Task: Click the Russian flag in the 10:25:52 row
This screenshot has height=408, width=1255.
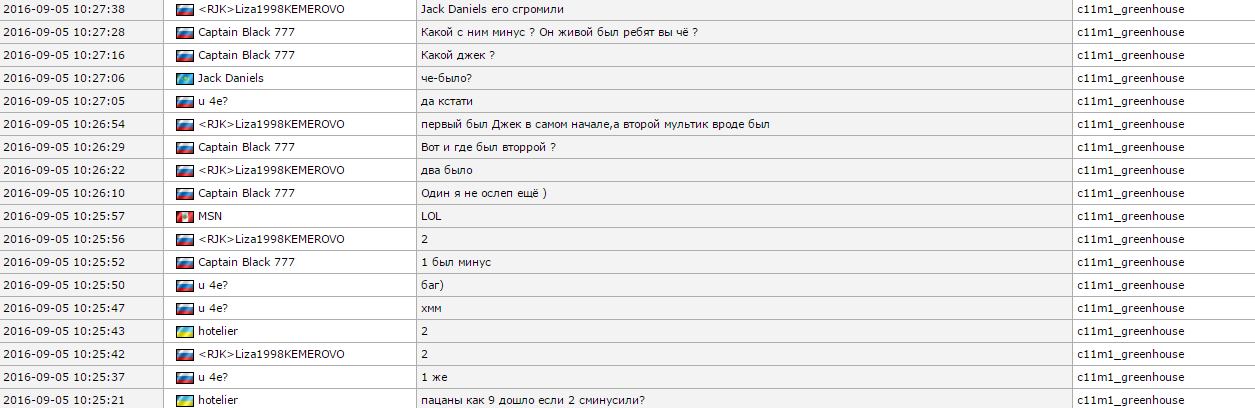Action: click(x=184, y=262)
